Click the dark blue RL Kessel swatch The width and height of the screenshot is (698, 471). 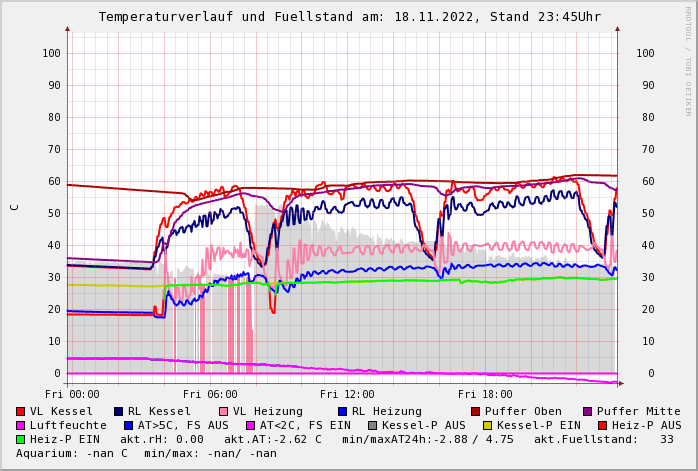(119, 411)
